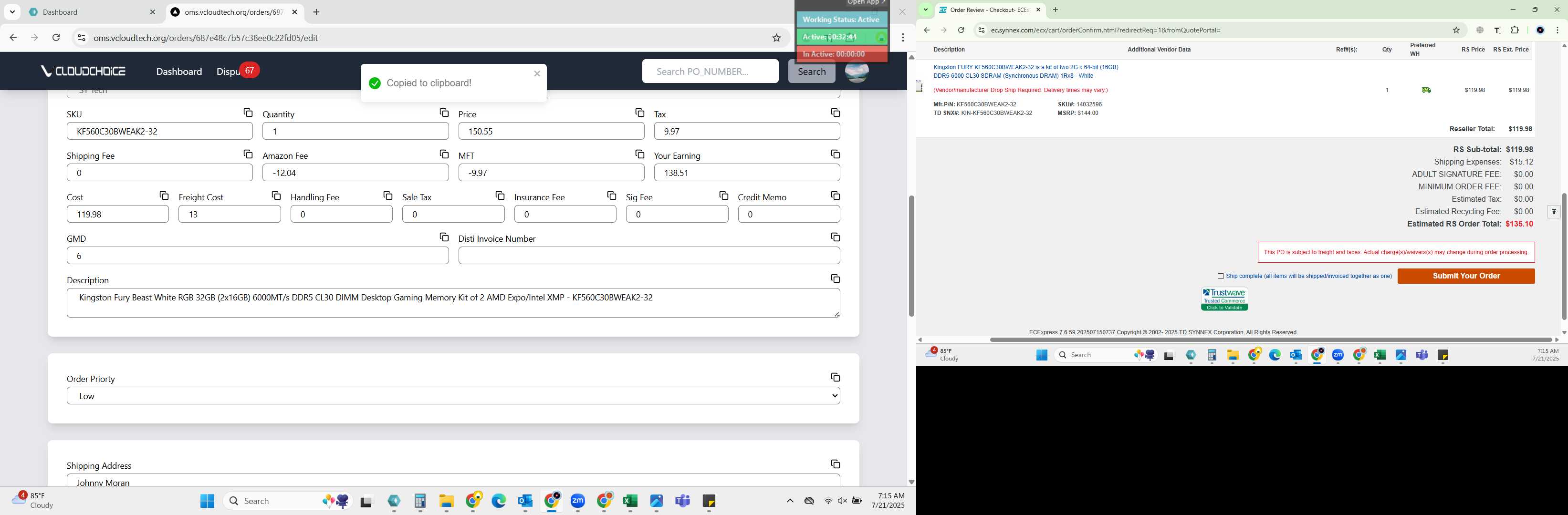Copy the Tax field value
This screenshot has height=515, width=1568.
[835, 113]
